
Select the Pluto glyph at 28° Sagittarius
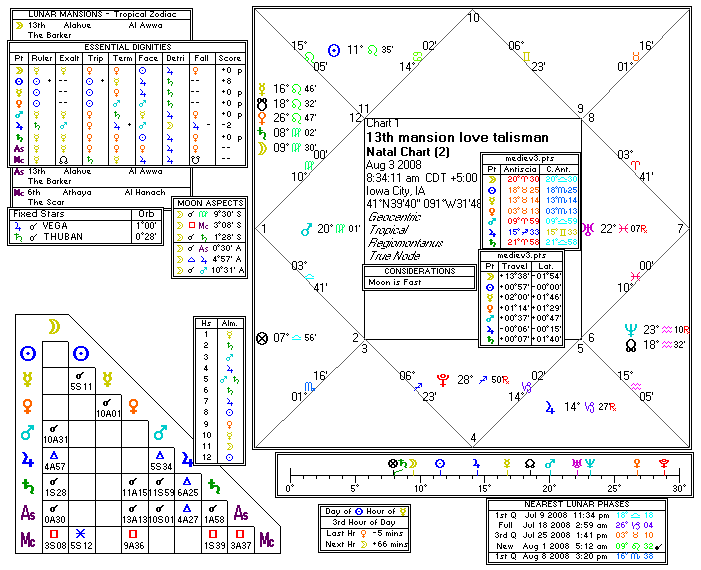coord(441,380)
